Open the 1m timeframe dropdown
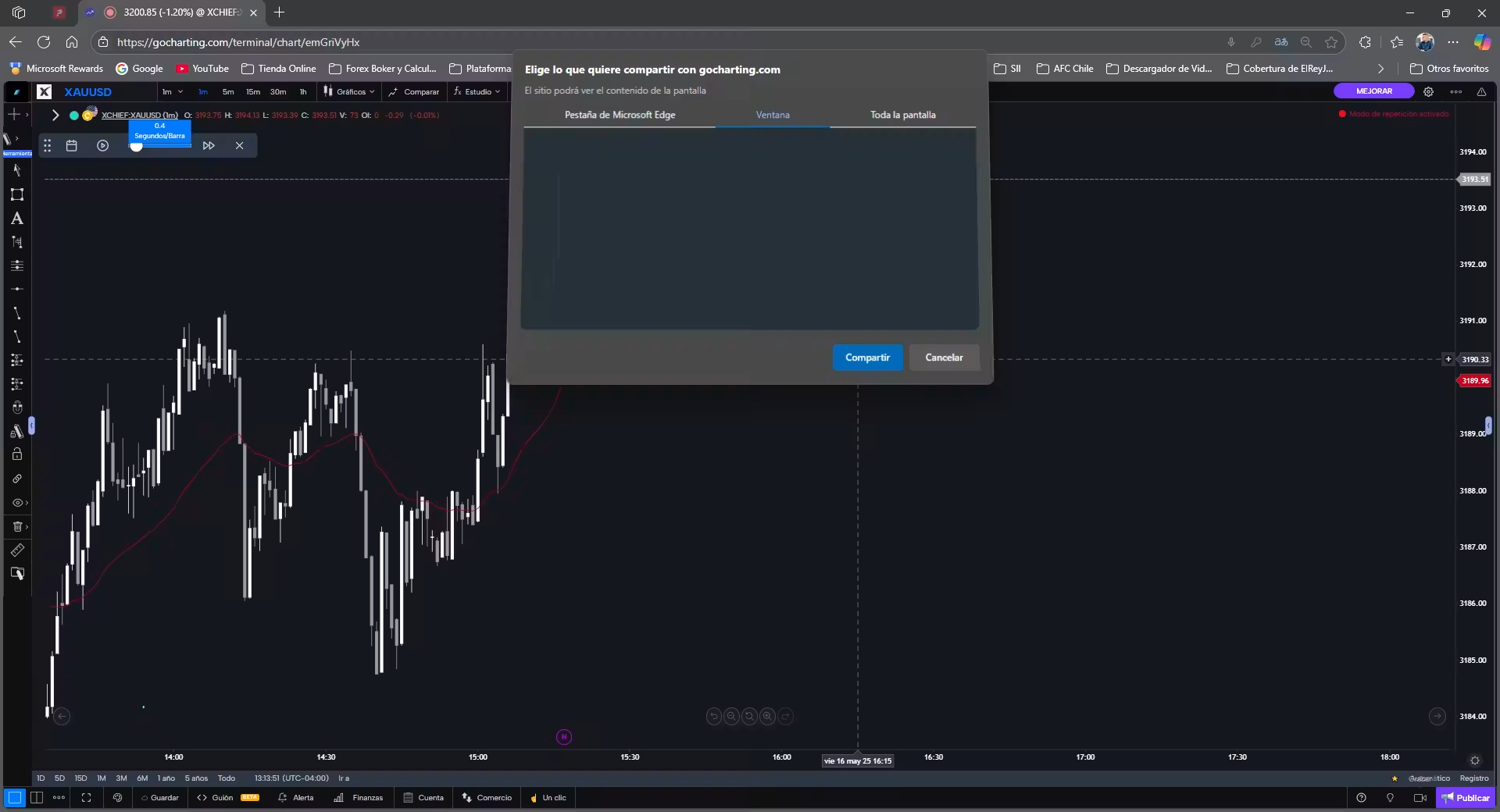Viewport: 1500px width, 812px height. pyautogui.click(x=171, y=91)
